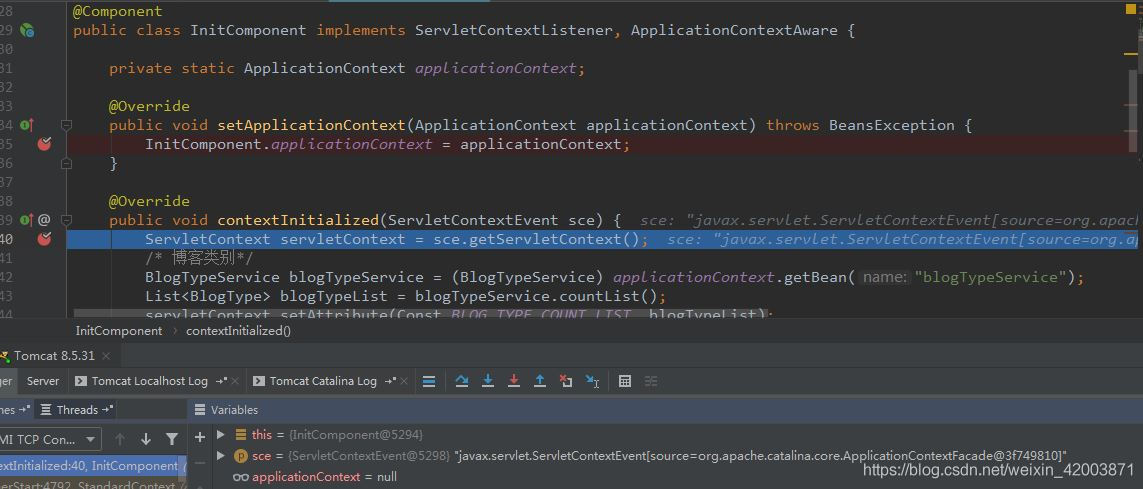Click contextInitialized() in the breadcrumb bar
1143x489 pixels.
[x=238, y=330]
